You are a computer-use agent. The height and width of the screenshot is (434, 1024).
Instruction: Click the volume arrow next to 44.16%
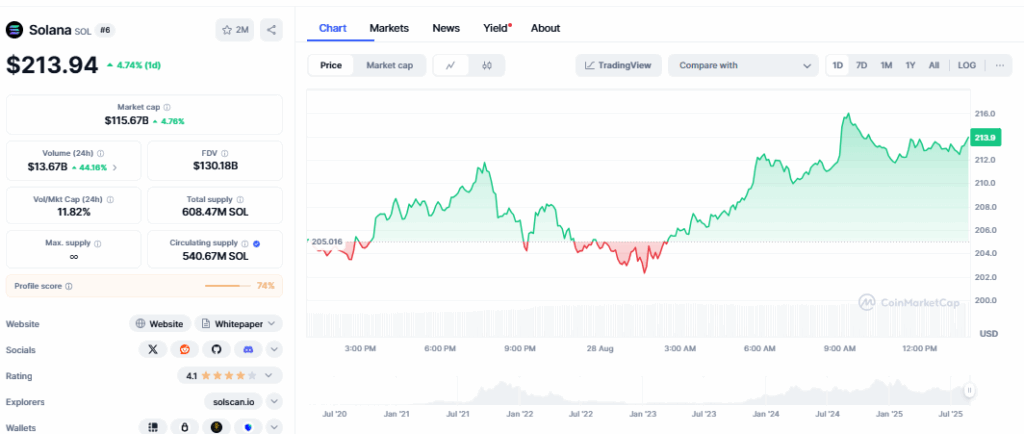click(x=115, y=167)
